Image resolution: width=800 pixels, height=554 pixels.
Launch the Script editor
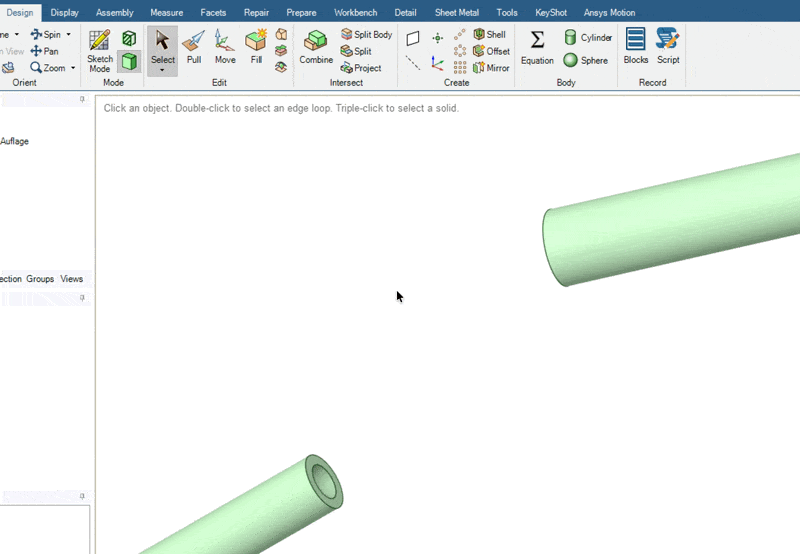668,46
